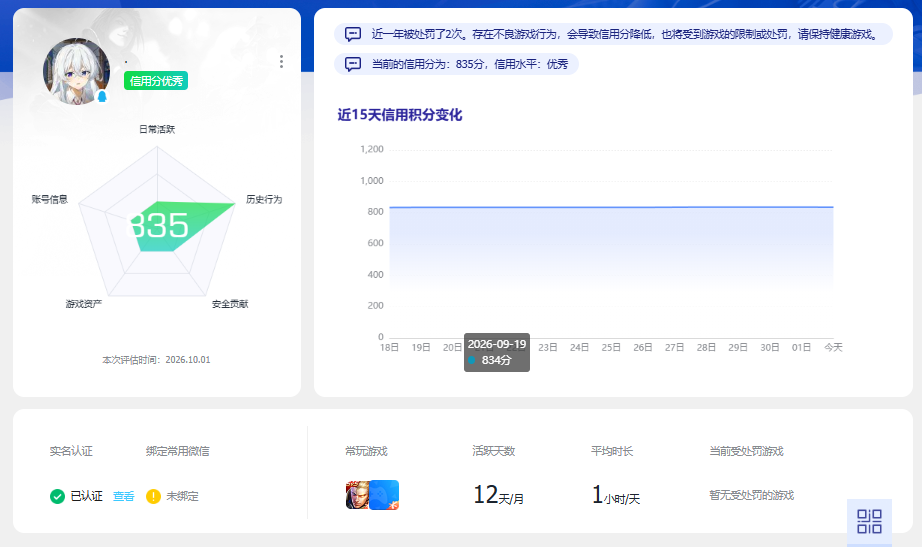Click the 本次评估时间: 2026.10.01 text
This screenshot has width=922, height=547.
[x=156, y=360]
